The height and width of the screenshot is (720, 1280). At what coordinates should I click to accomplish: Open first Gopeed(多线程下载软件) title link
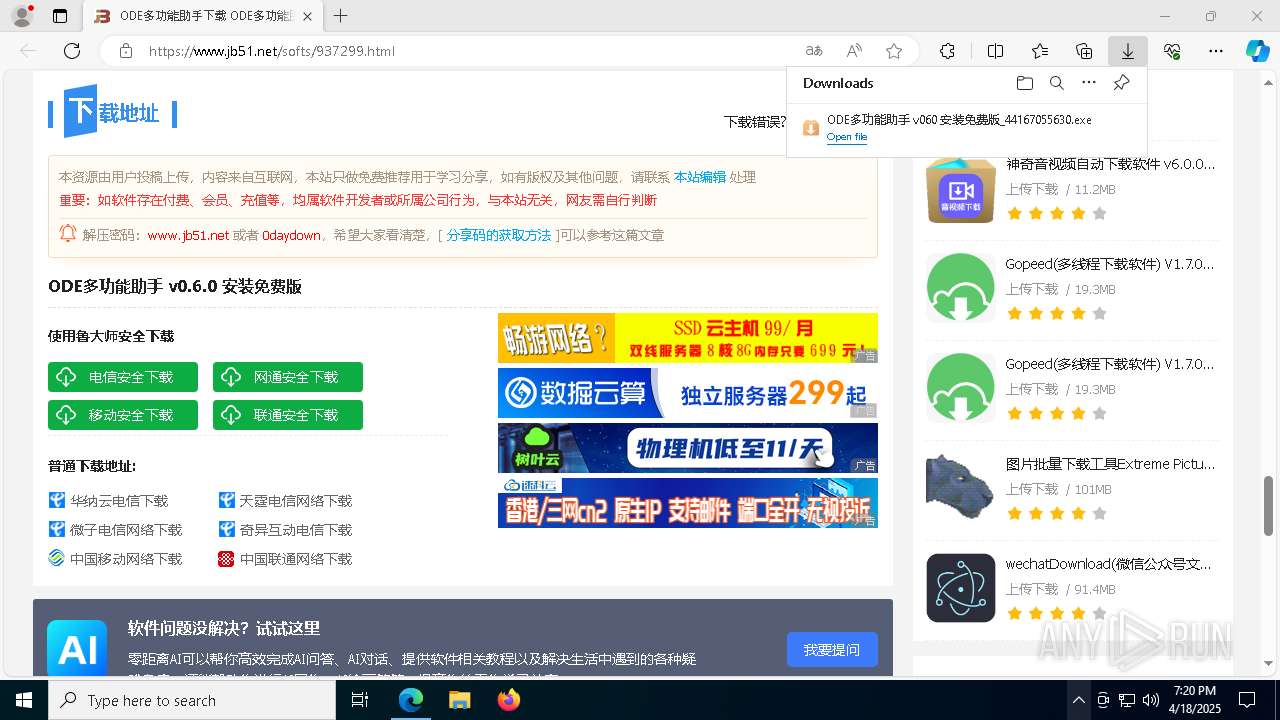[x=1110, y=264]
